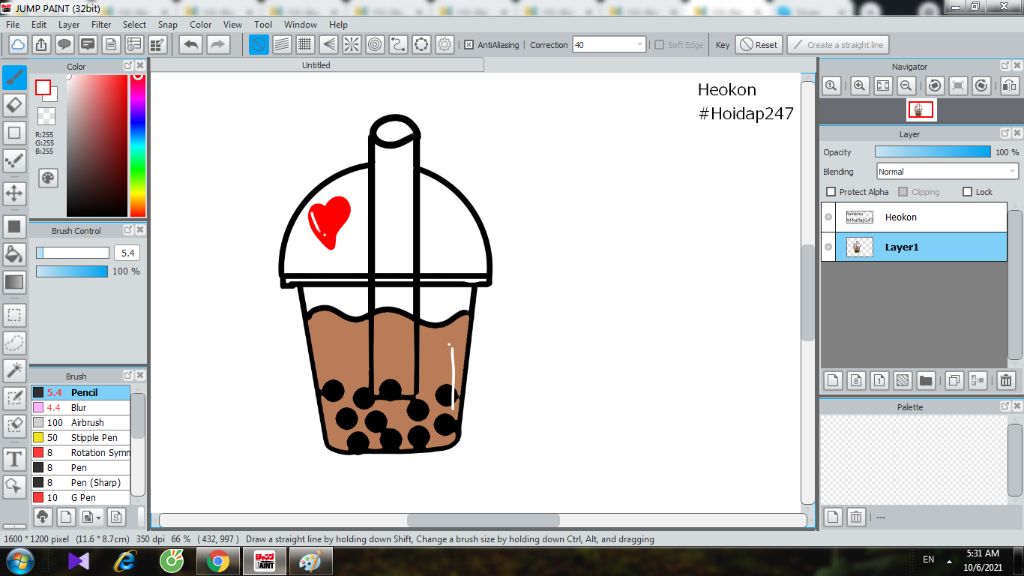
Task: Hide the Layer1 layer
Action: (x=829, y=247)
